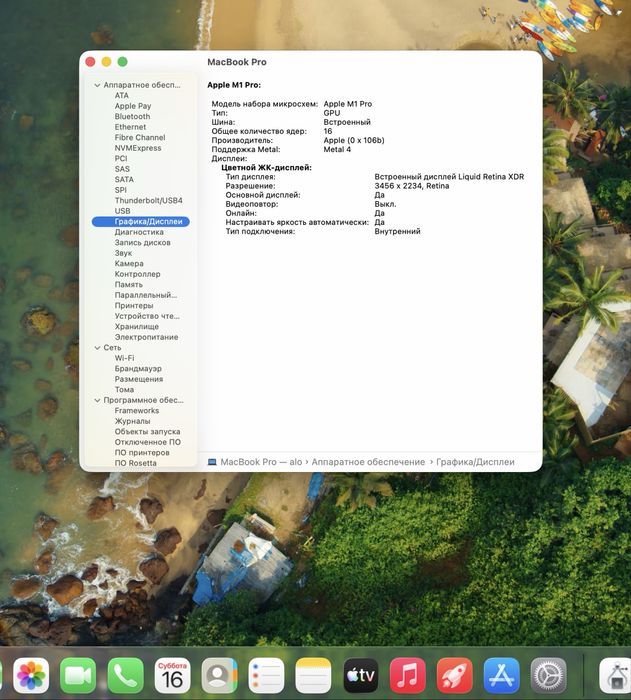This screenshot has height=700, width=631.
Task: Click MacBook Pro — alo in the path bar
Action: tap(261, 462)
